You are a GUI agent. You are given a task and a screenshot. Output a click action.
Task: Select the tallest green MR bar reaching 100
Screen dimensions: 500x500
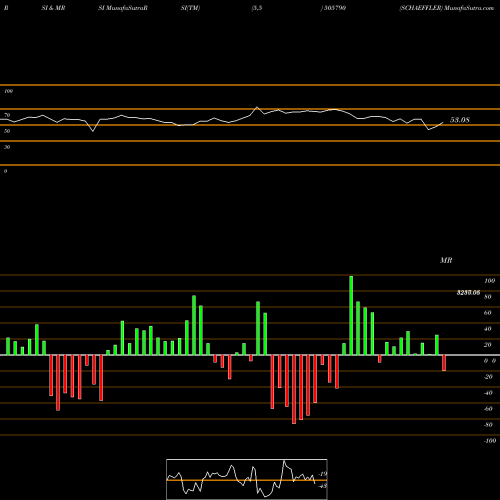[x=351, y=315]
